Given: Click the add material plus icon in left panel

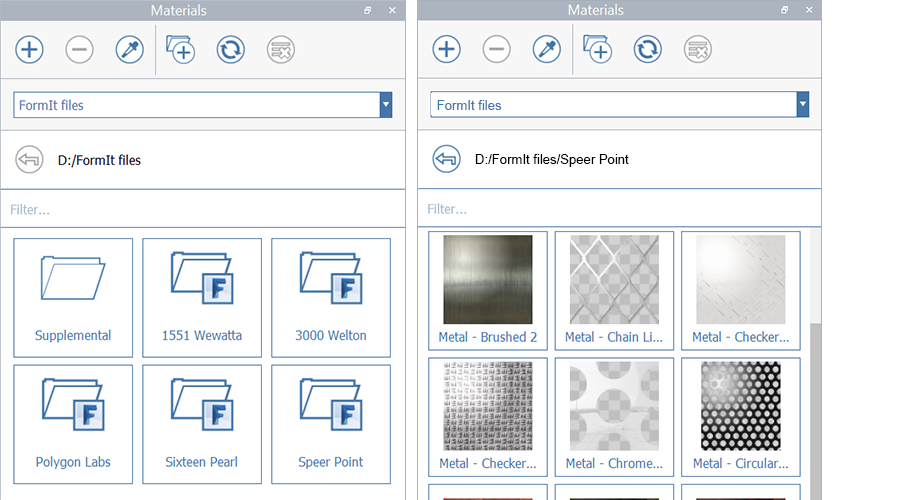Looking at the screenshot, I should [30, 49].
